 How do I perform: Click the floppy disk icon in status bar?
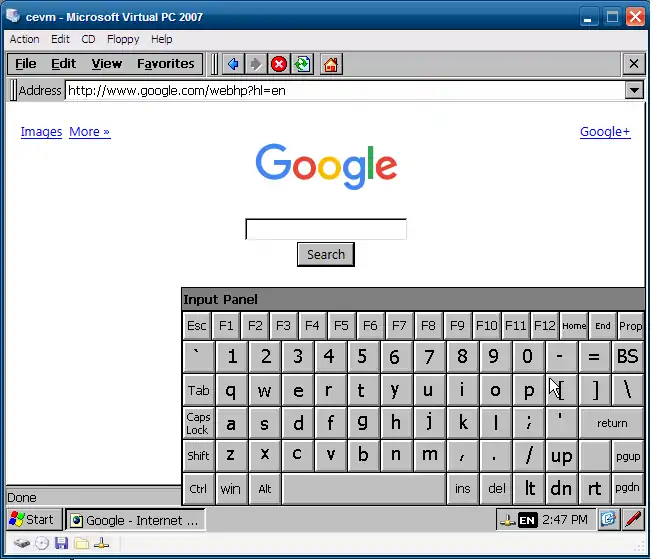click(61, 543)
